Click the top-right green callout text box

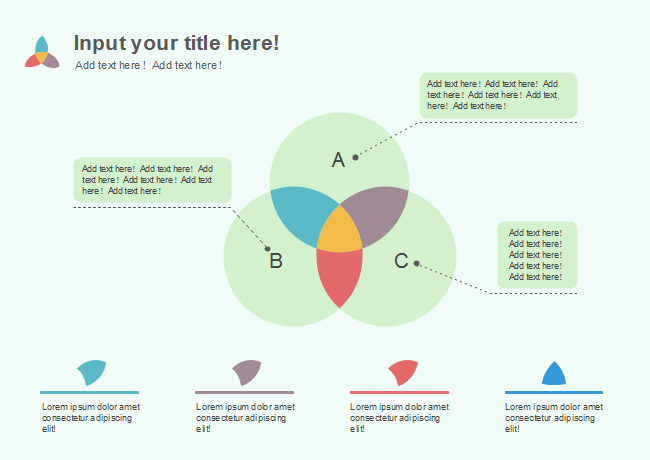point(498,95)
